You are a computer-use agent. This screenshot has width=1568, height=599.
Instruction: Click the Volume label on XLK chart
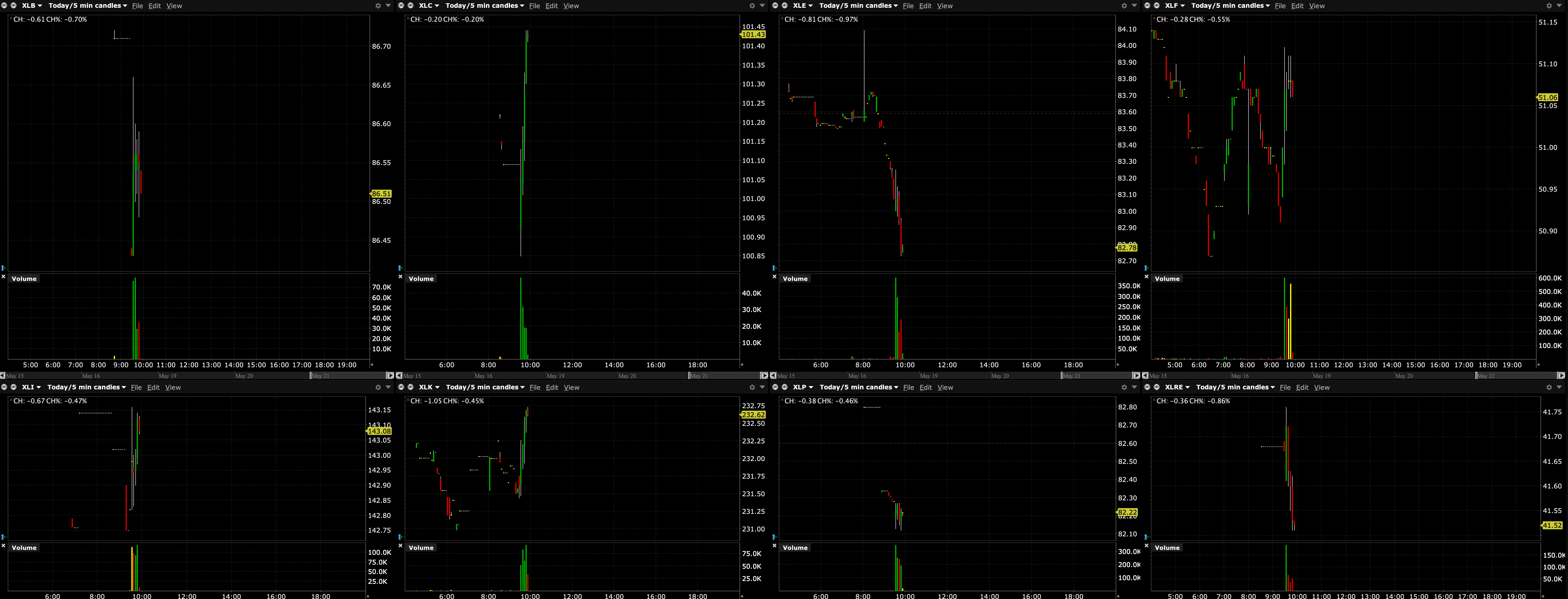pos(421,548)
